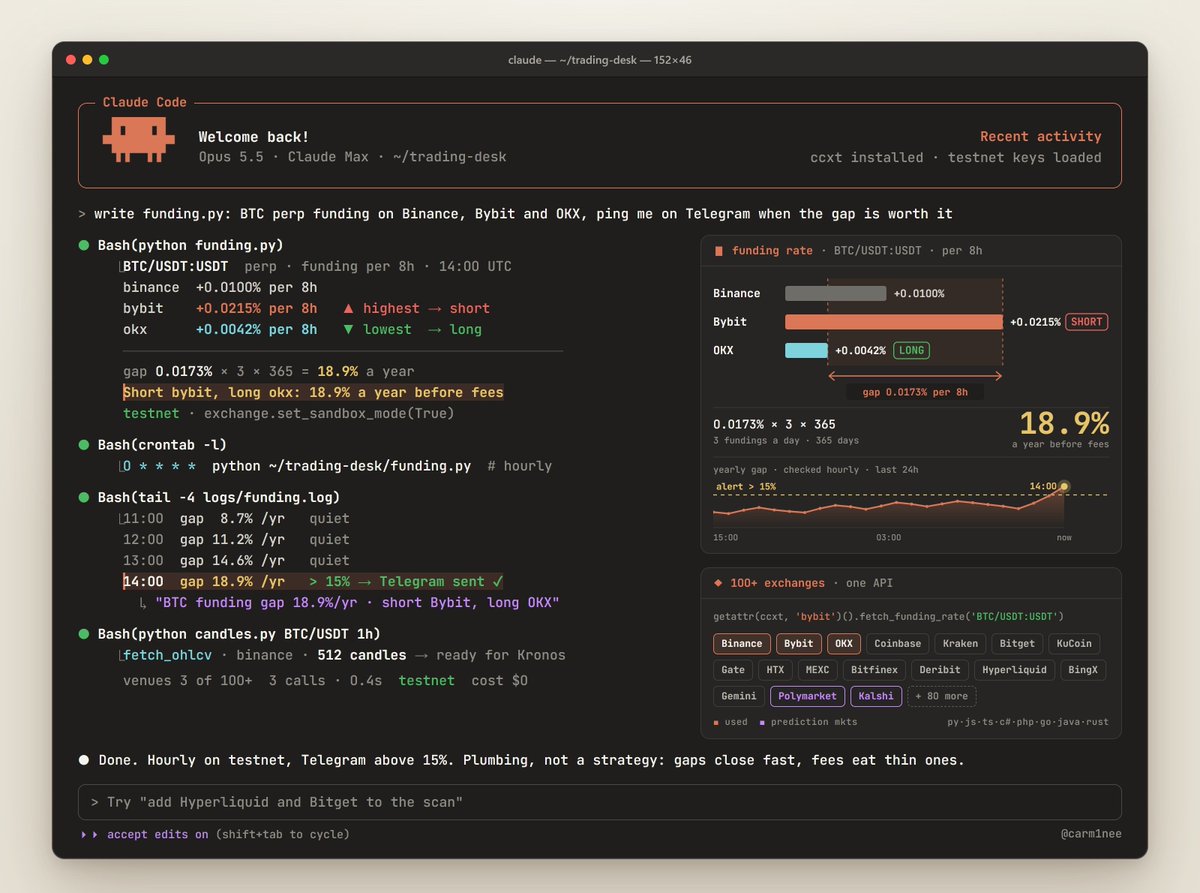Click the gray Binance funding rate bar
This screenshot has width=1200, height=893.
click(836, 293)
